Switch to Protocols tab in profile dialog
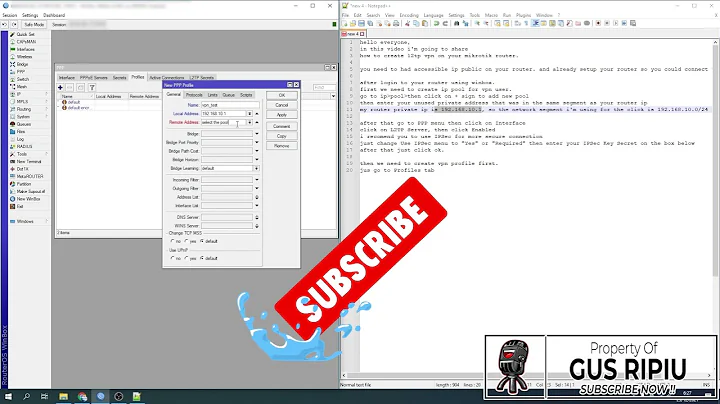The width and height of the screenshot is (720, 404). click(x=194, y=95)
